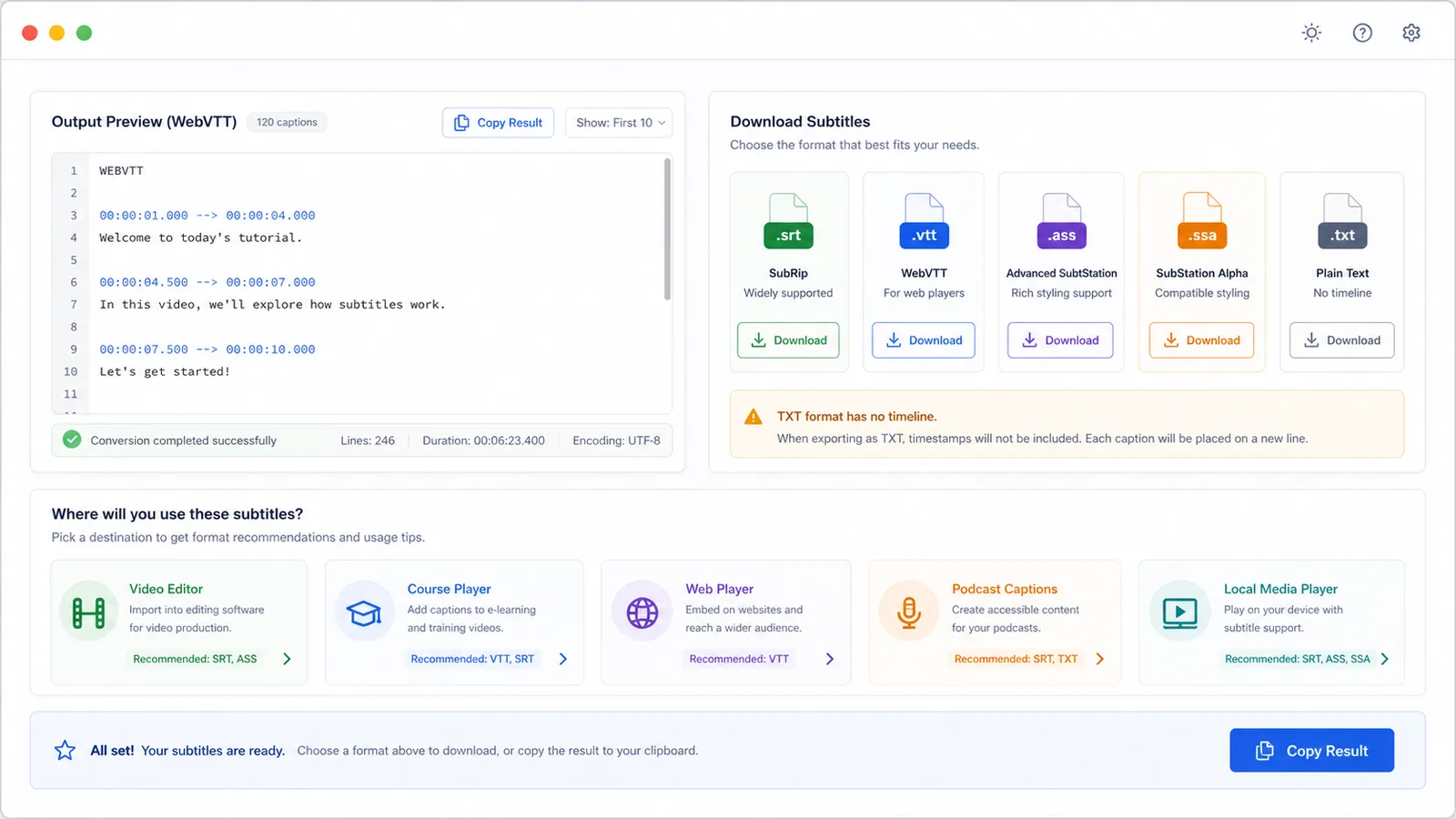1456x819 pixels.
Task: Click the green conversion success checkmark icon
Action: (x=72, y=440)
